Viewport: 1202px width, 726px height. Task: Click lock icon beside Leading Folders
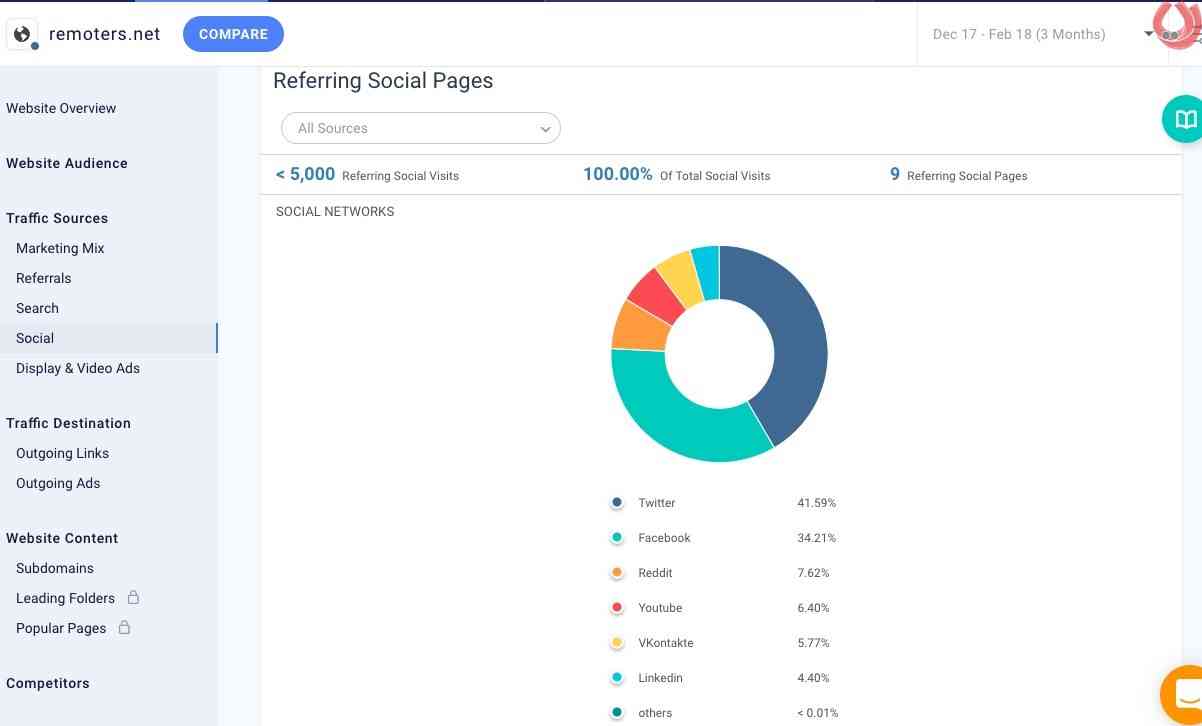(x=133, y=598)
